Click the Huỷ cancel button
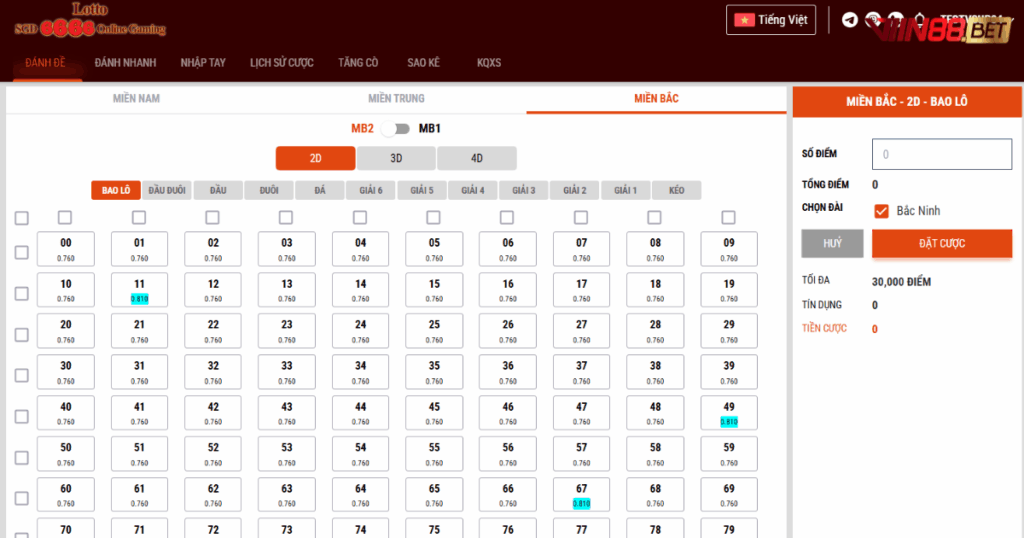 click(x=832, y=243)
